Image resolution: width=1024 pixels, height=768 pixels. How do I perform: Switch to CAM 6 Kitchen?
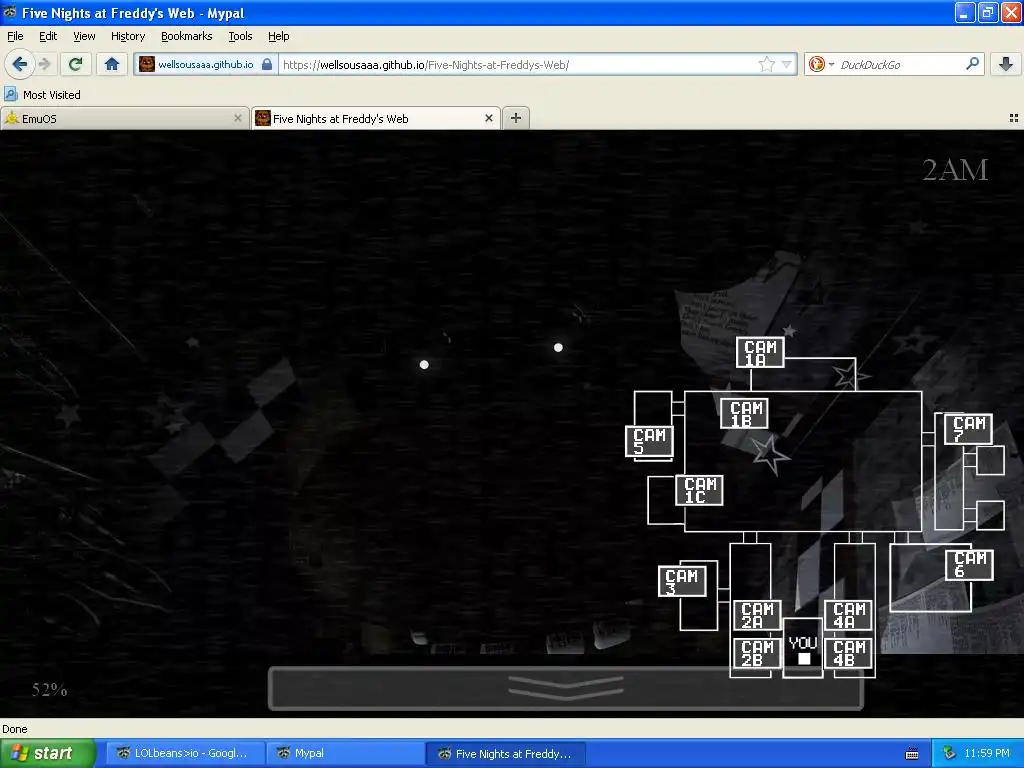coord(969,565)
